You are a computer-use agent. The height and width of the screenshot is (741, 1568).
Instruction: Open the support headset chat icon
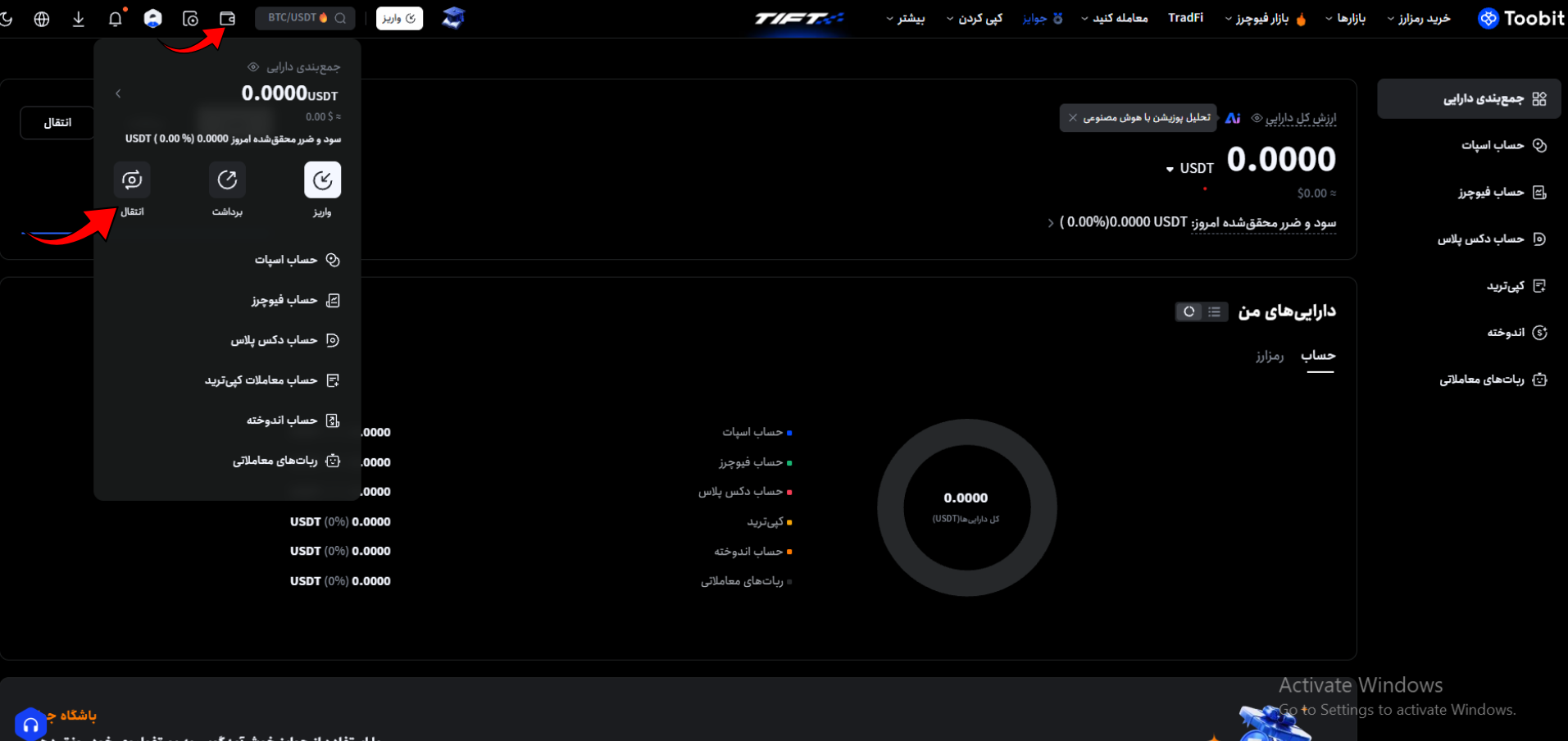click(x=30, y=725)
